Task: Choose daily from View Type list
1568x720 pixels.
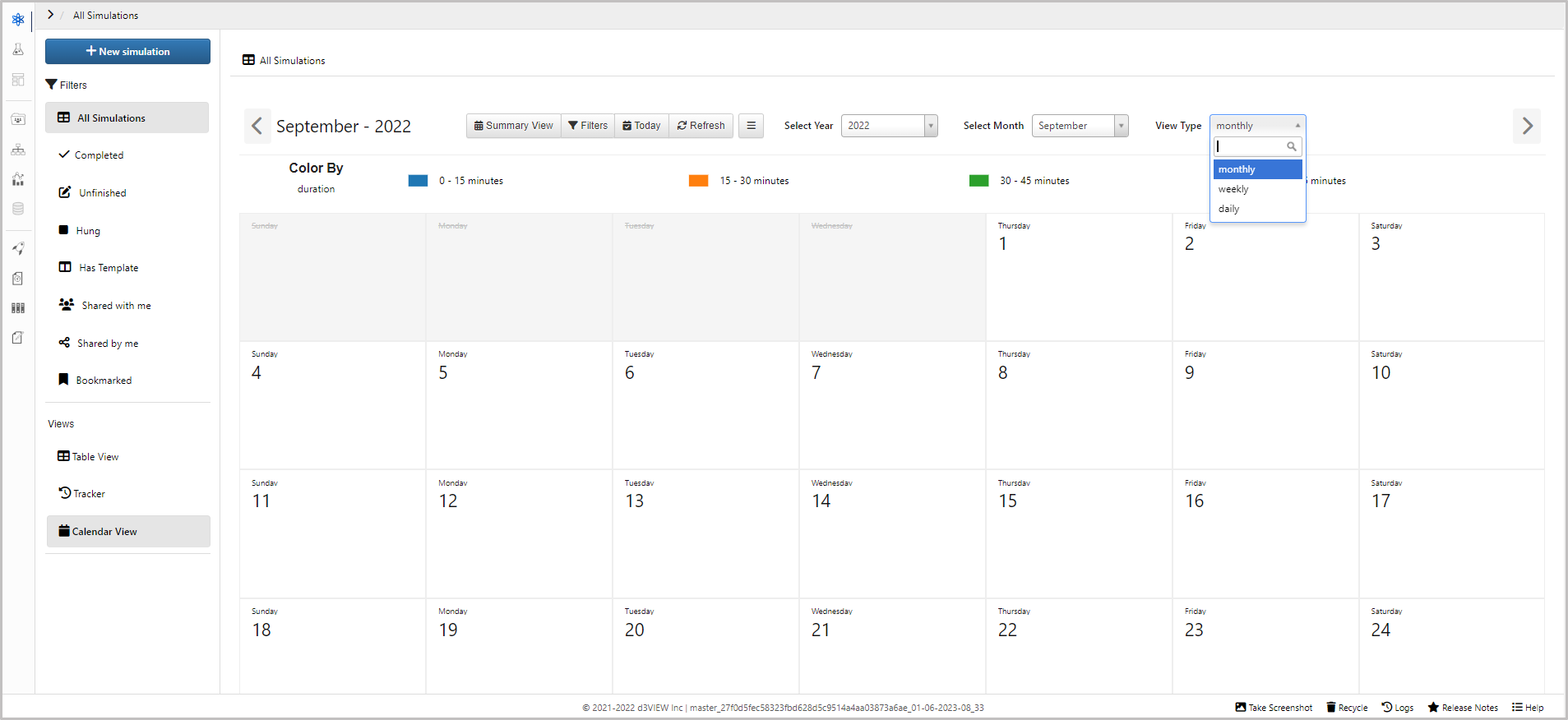Action: [1229, 209]
